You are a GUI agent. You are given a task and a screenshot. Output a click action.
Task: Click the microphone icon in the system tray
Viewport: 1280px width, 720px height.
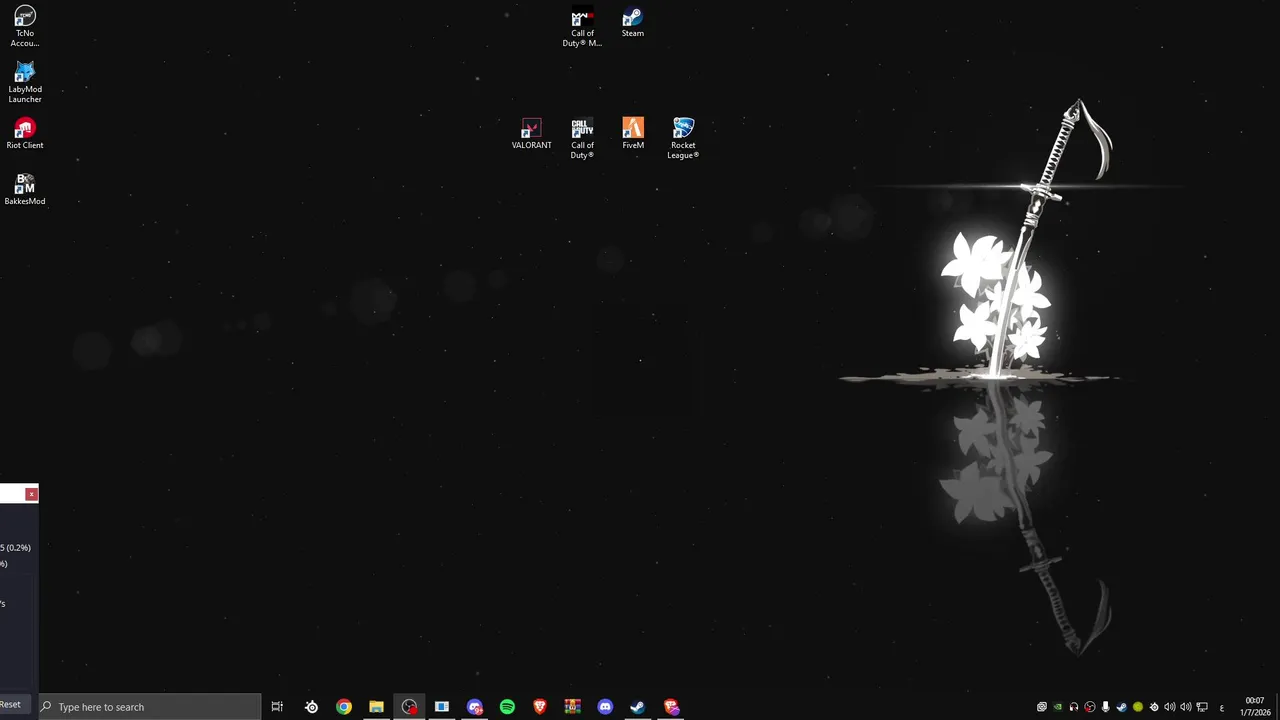click(x=1105, y=707)
